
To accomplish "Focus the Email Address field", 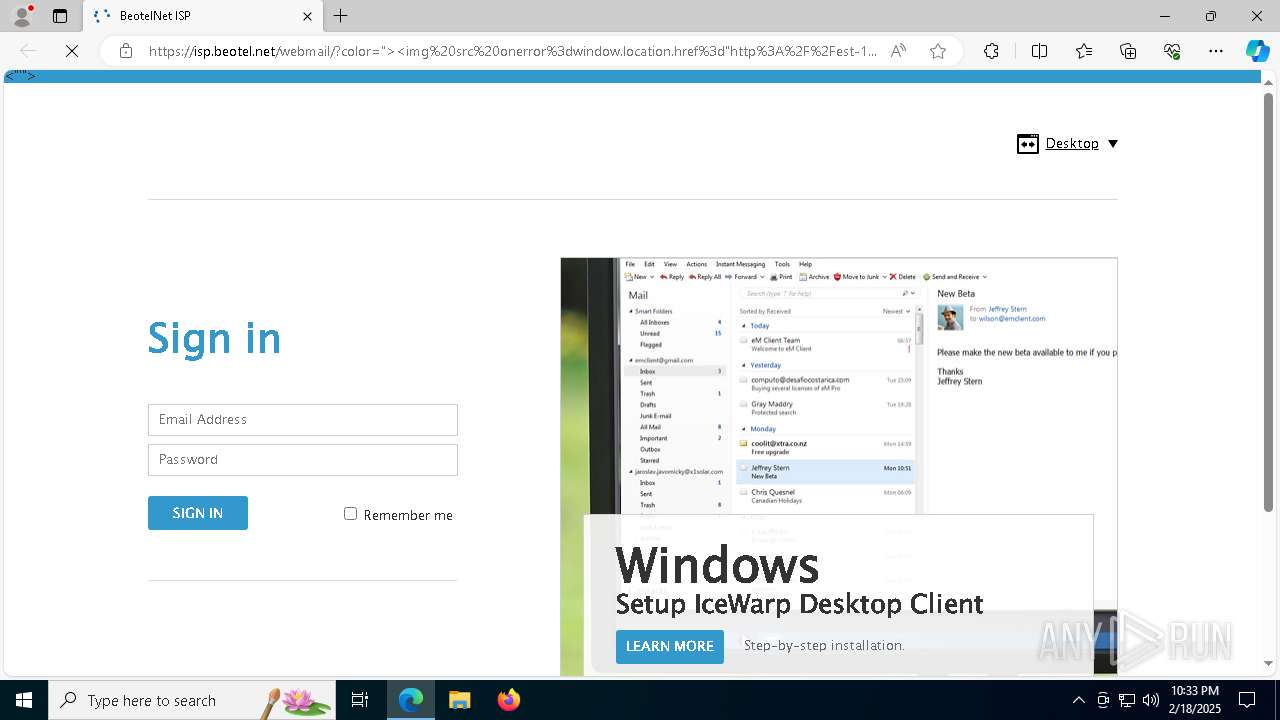I will click(x=303, y=420).
